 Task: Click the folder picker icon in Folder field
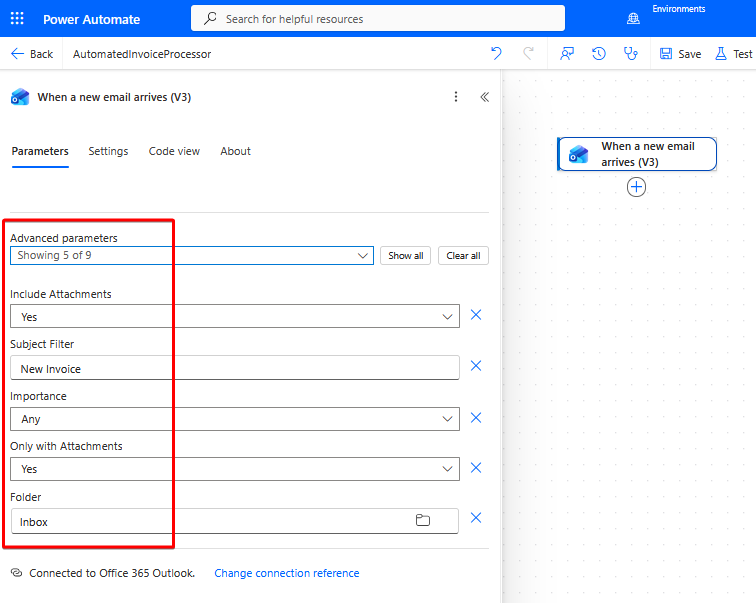423,520
